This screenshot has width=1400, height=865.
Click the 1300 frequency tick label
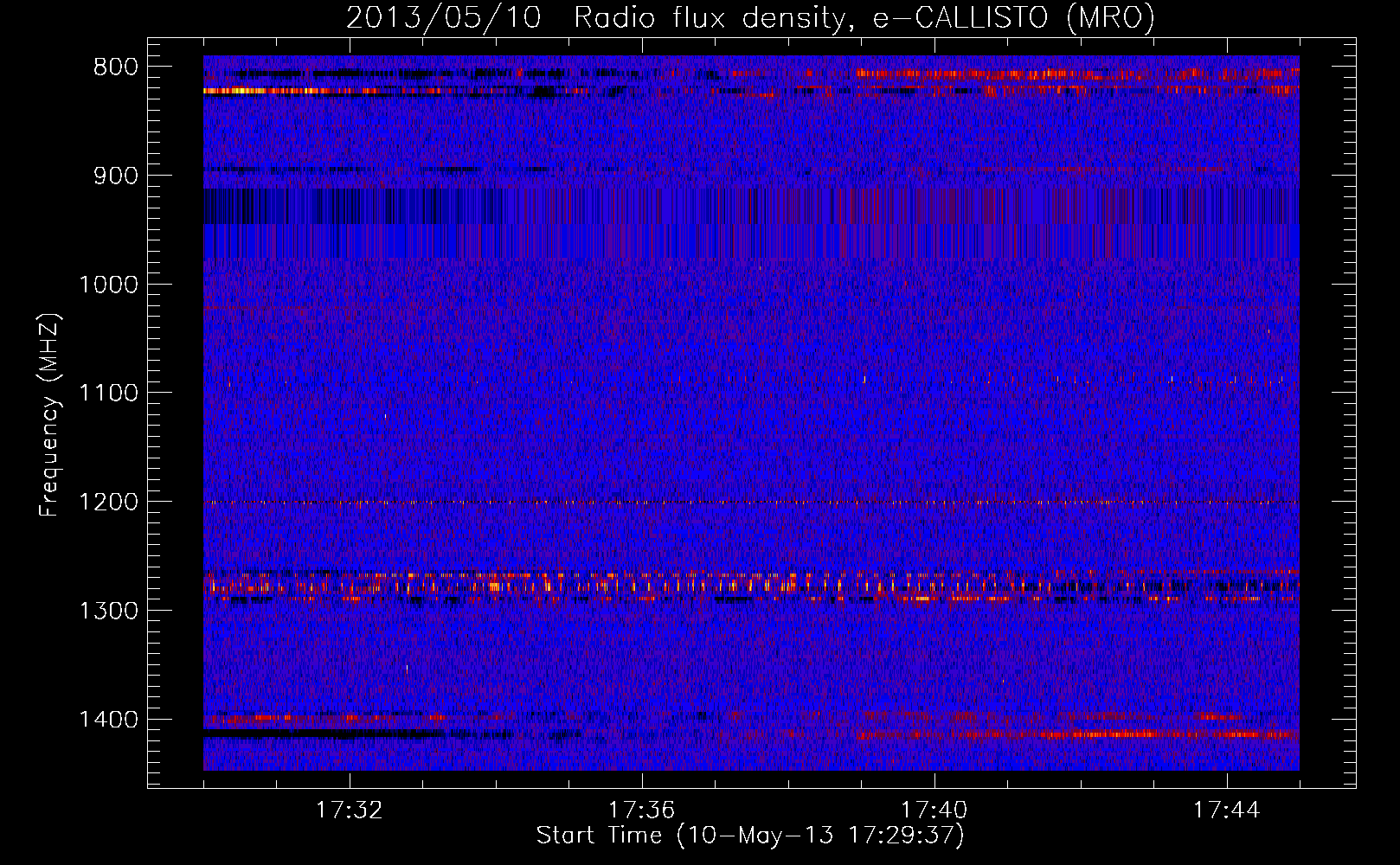[109, 611]
